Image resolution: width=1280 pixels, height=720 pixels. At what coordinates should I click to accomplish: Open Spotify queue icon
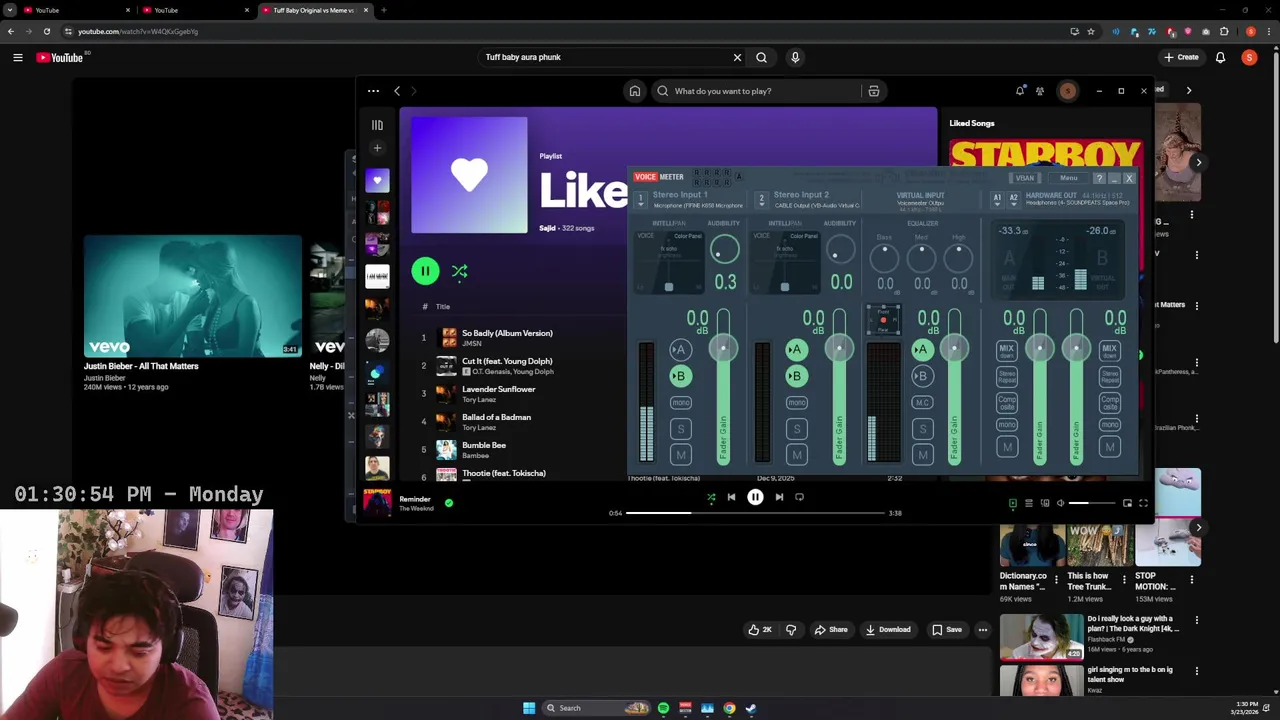[1028, 503]
